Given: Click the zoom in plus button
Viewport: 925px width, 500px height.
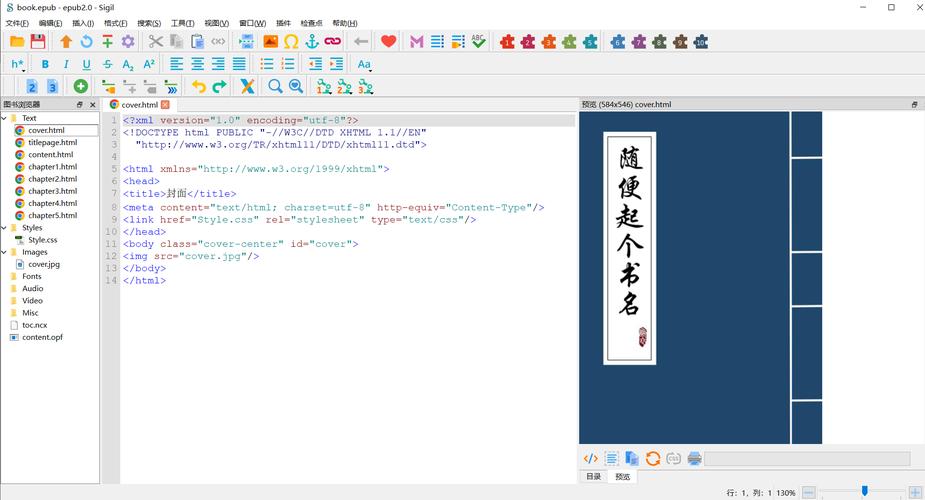Looking at the screenshot, I should 915,492.
